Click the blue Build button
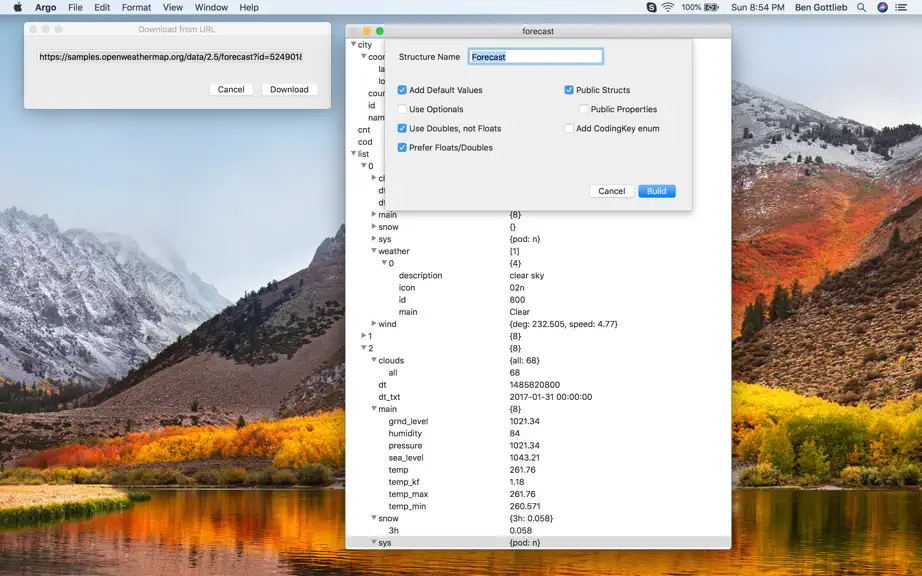Viewport: 922px width, 576px height. tap(657, 191)
